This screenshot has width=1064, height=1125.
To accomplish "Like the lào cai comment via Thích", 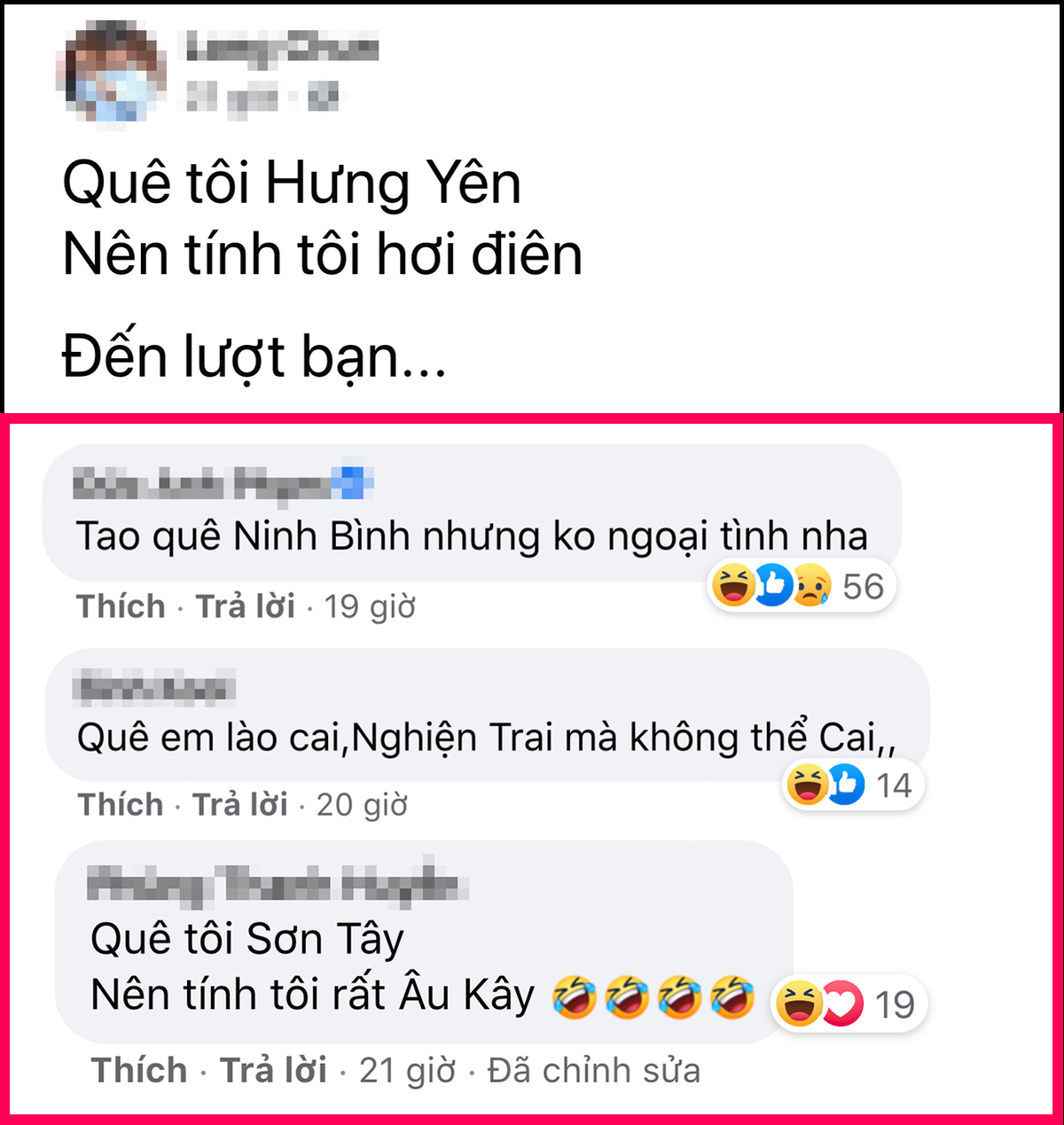I will 121,804.
